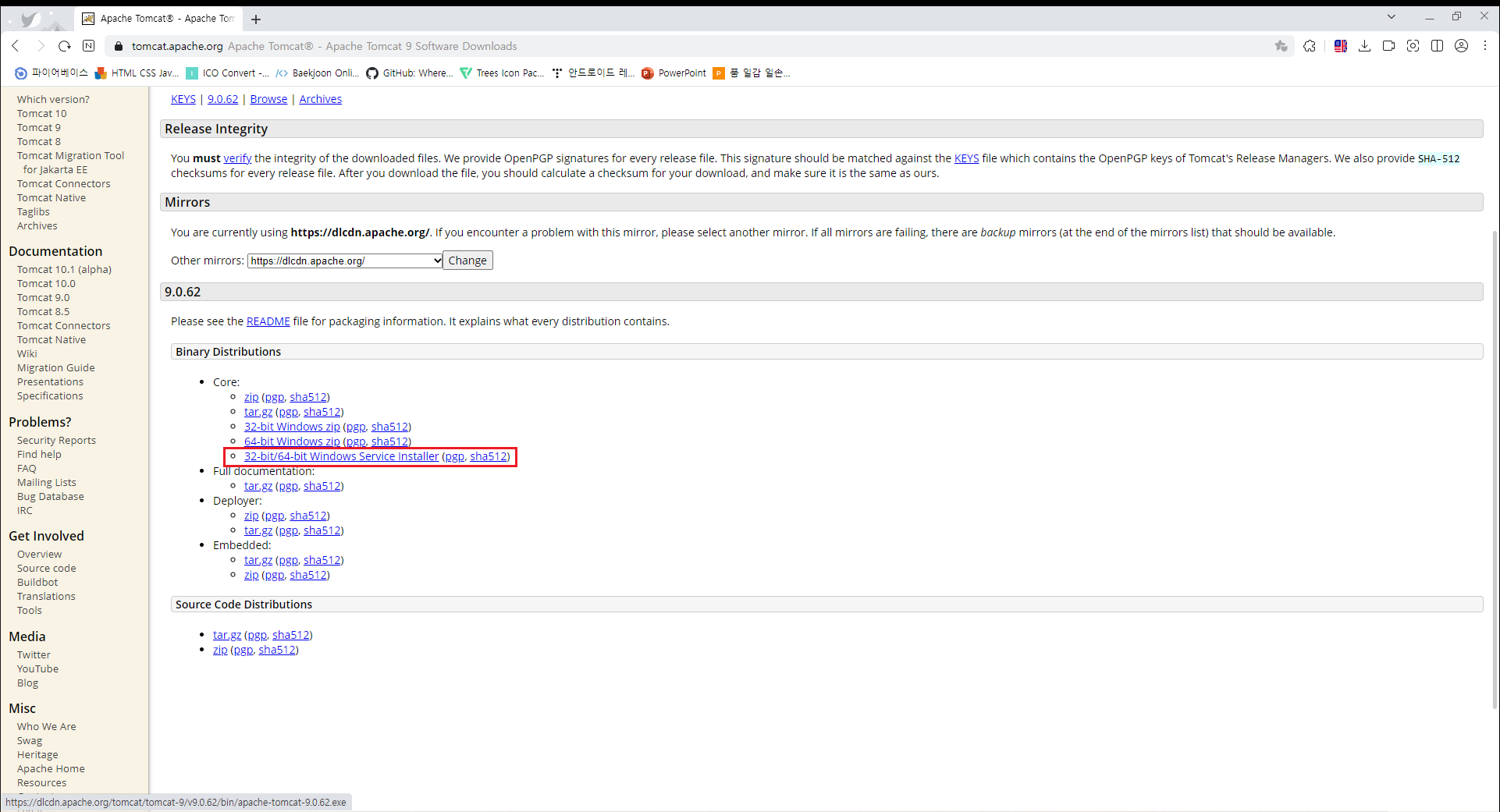The image size is (1500, 812).
Task: Open Who We Are under Misc
Action: tap(47, 726)
